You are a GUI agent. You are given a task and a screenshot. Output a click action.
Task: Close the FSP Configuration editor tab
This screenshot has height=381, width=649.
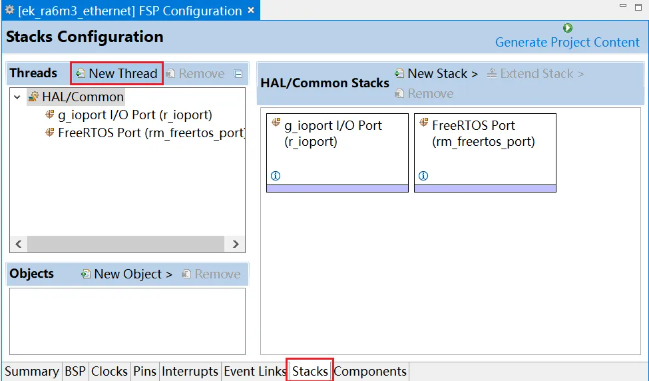click(251, 10)
